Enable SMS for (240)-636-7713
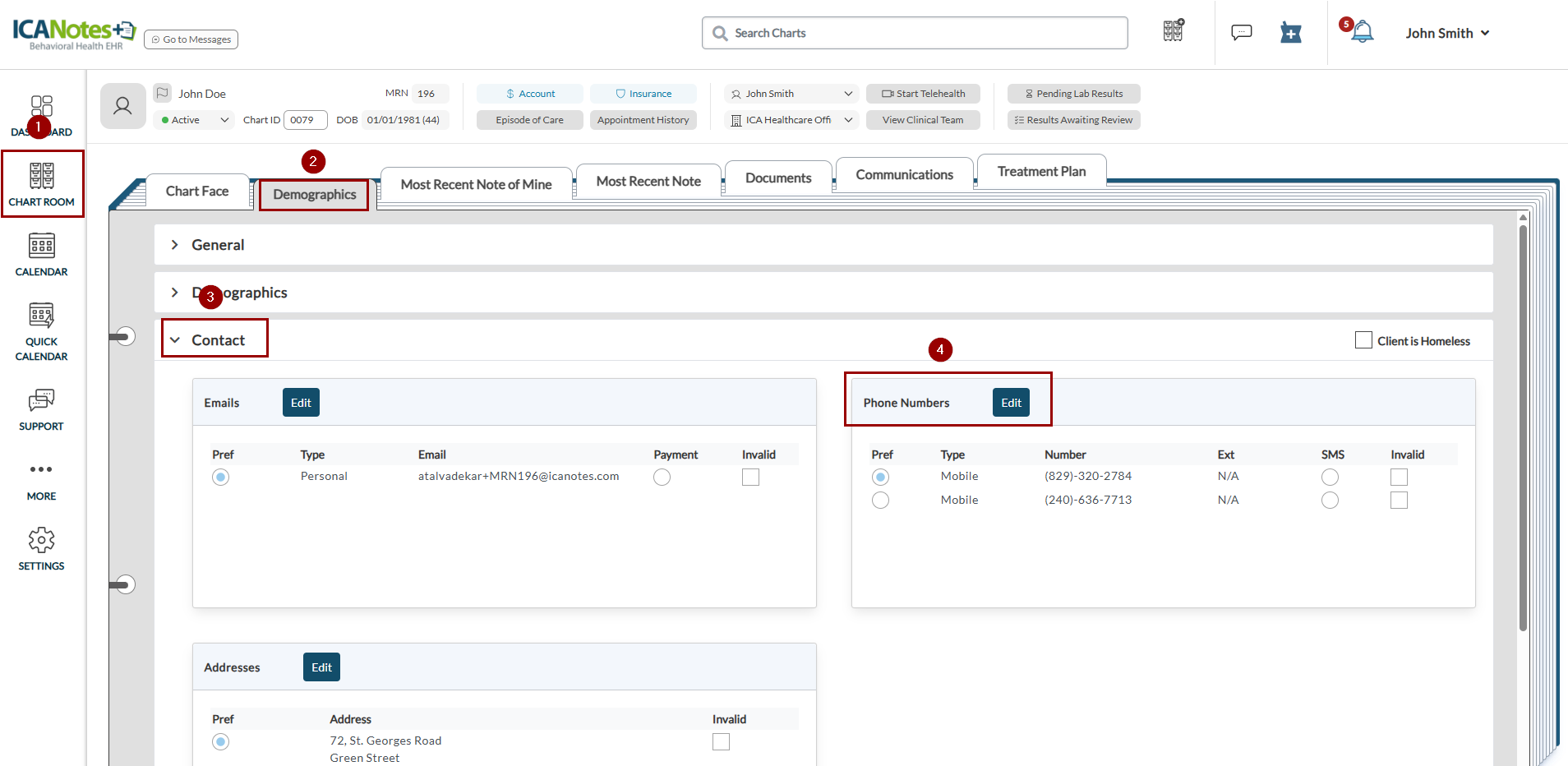The width and height of the screenshot is (1568, 766). (1330, 500)
